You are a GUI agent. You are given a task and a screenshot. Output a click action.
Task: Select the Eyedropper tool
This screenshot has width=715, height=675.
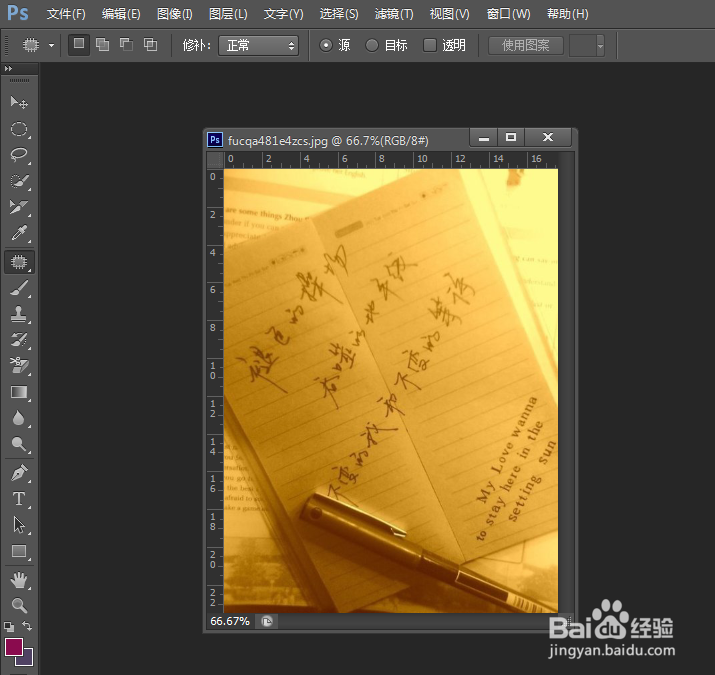pyautogui.click(x=19, y=233)
